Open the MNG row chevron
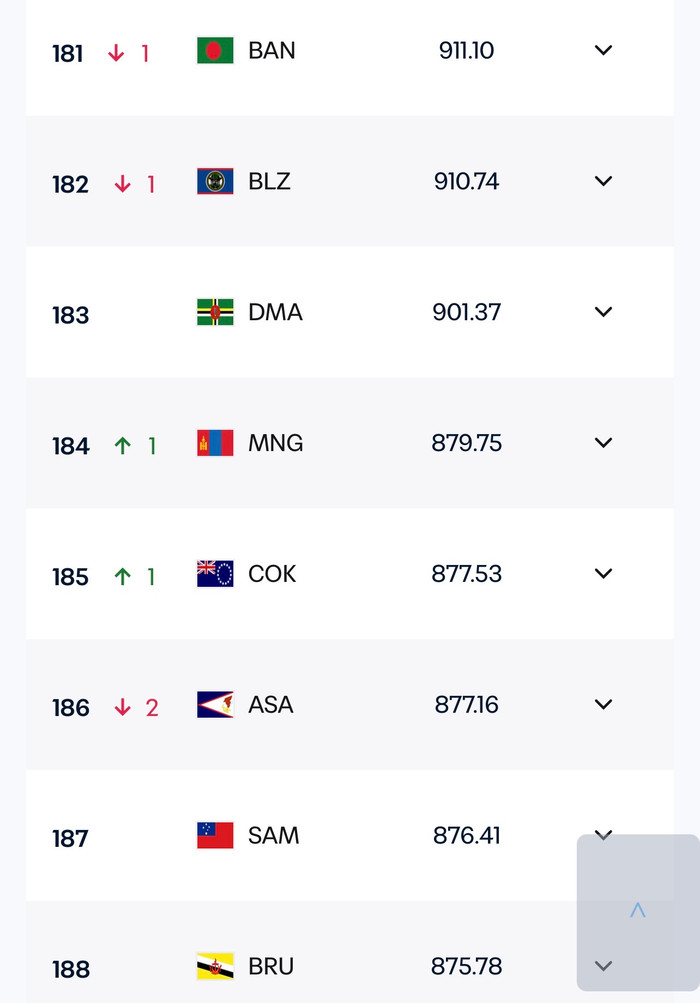 click(603, 443)
